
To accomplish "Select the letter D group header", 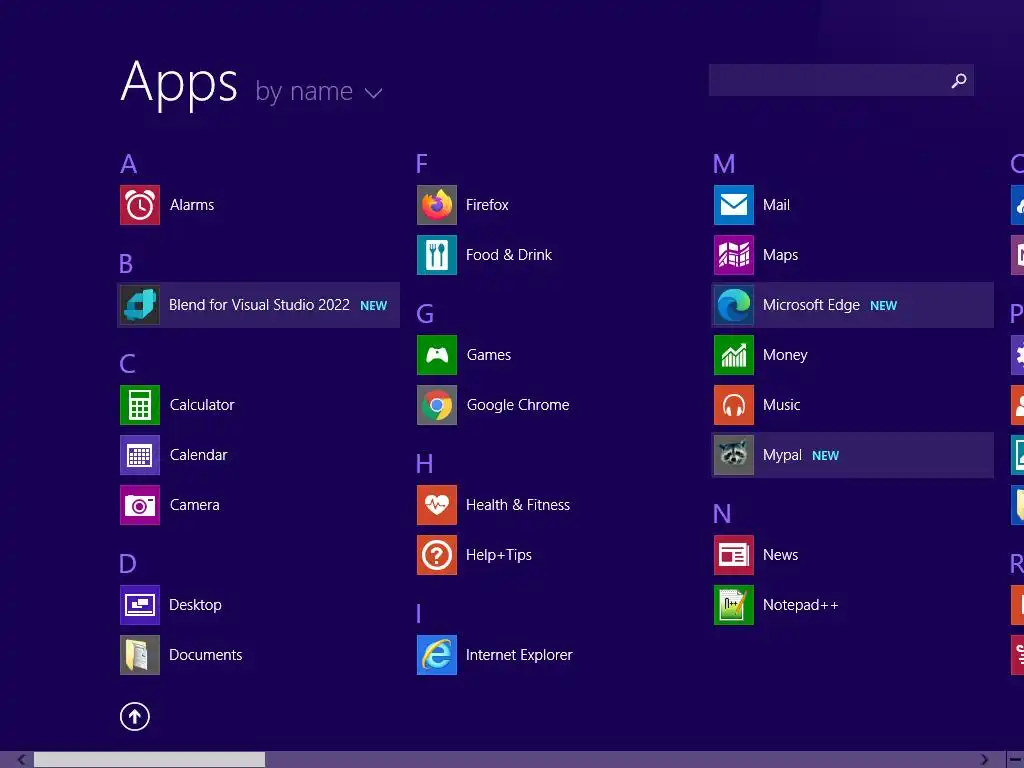I will tap(128, 564).
